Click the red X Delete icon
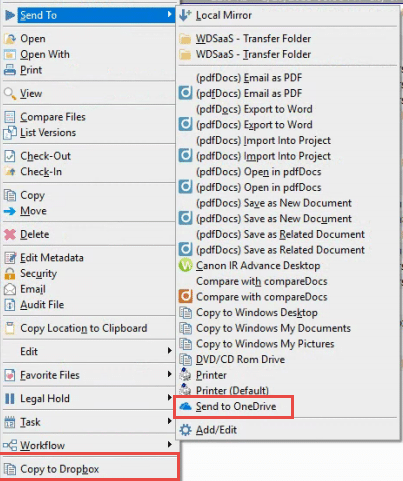 click(10, 234)
